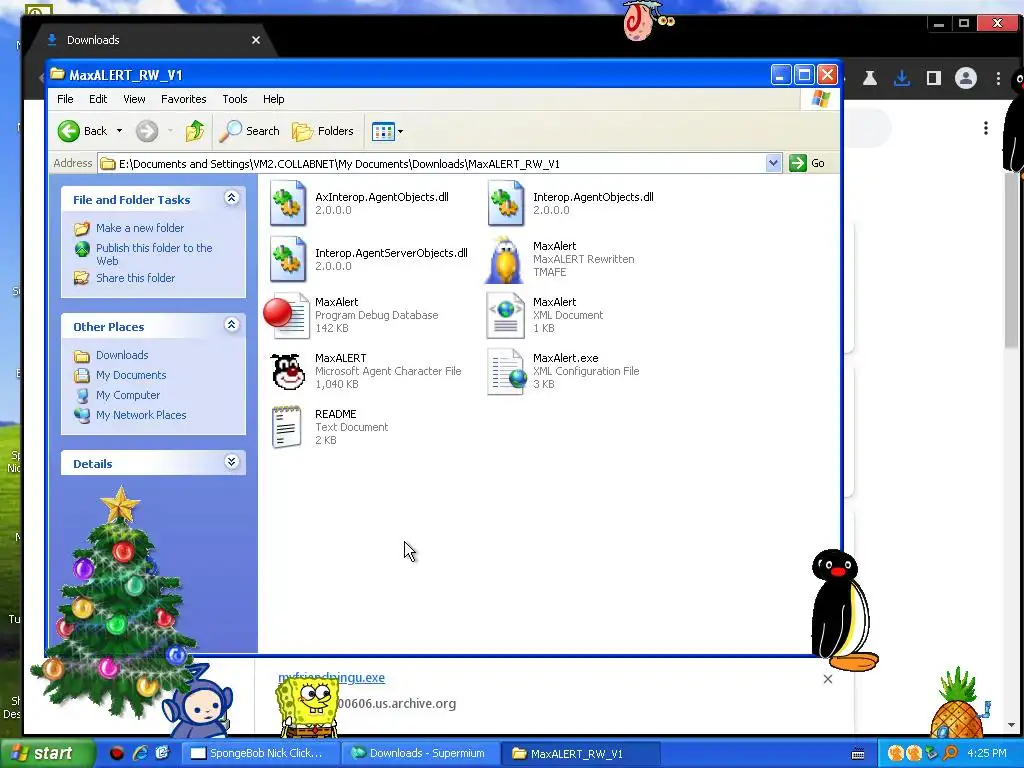Toggle the Folders pane

323,131
